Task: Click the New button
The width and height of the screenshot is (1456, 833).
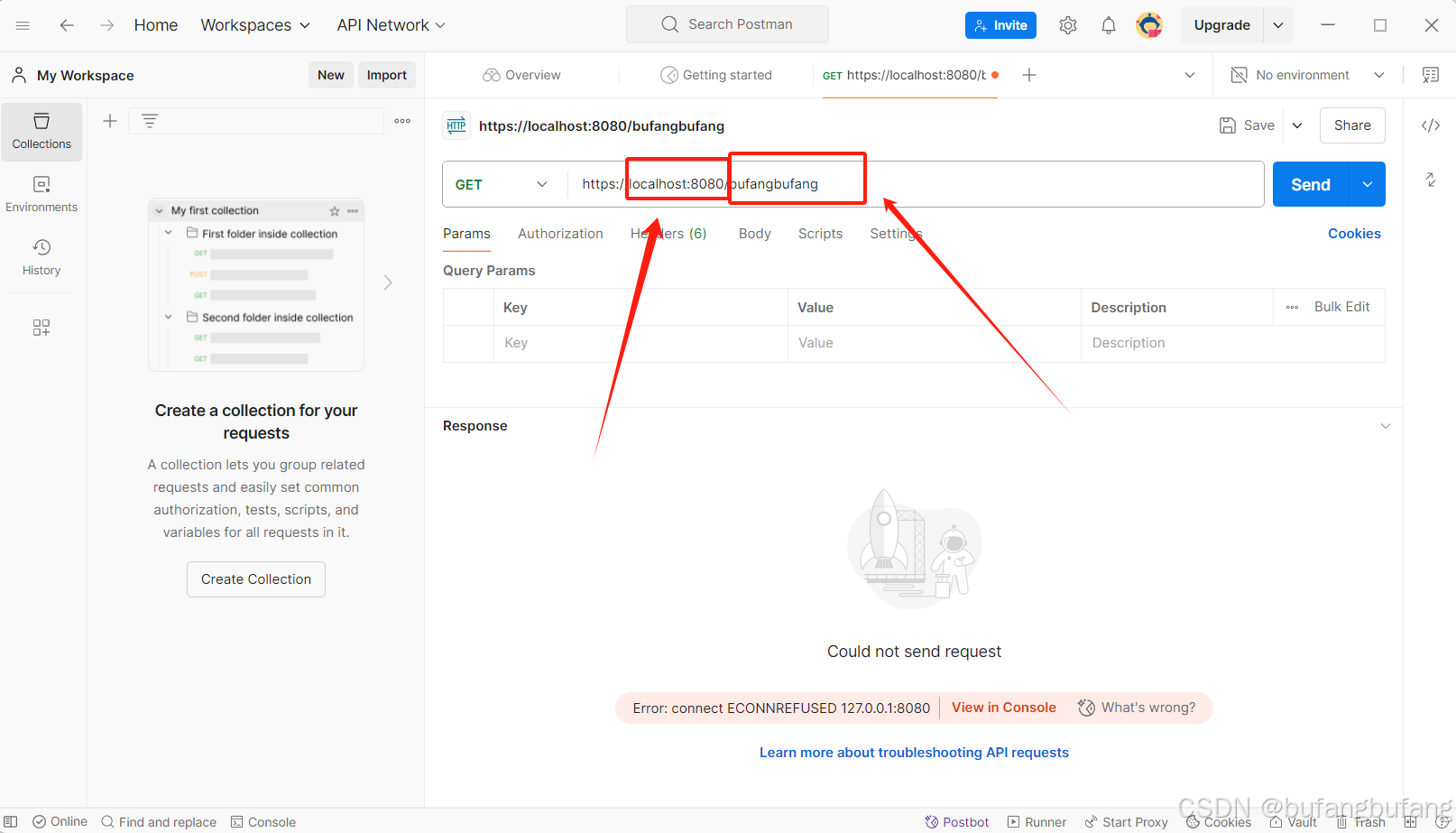Action: point(331,75)
